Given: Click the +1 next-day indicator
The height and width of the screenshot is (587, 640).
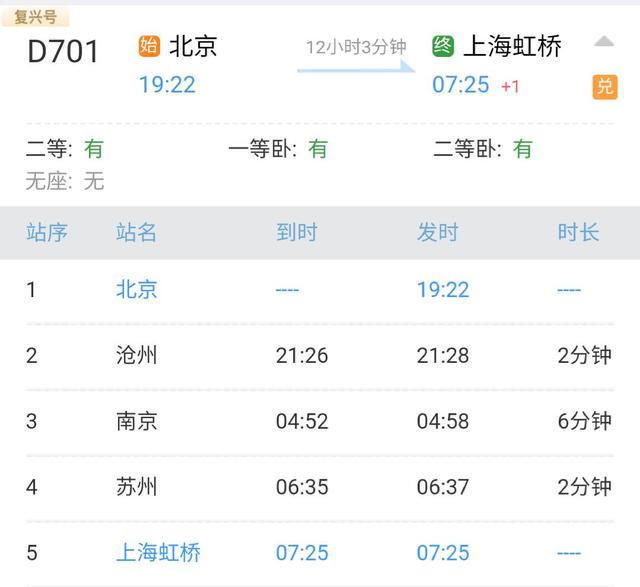Looking at the screenshot, I should point(510,86).
